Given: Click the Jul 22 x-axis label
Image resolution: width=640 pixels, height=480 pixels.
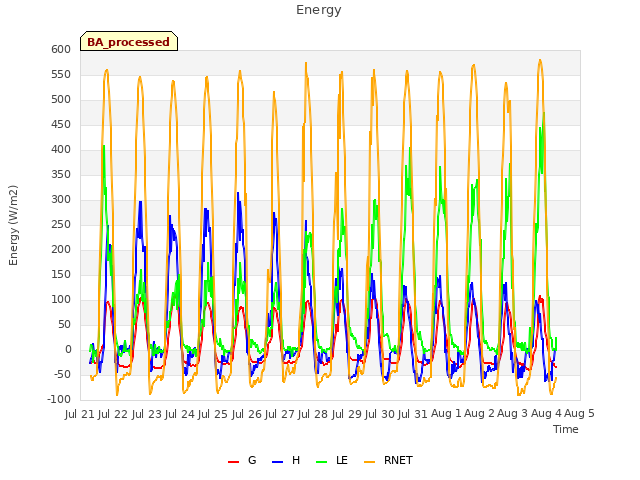Looking at the screenshot, I should (x=113, y=414).
